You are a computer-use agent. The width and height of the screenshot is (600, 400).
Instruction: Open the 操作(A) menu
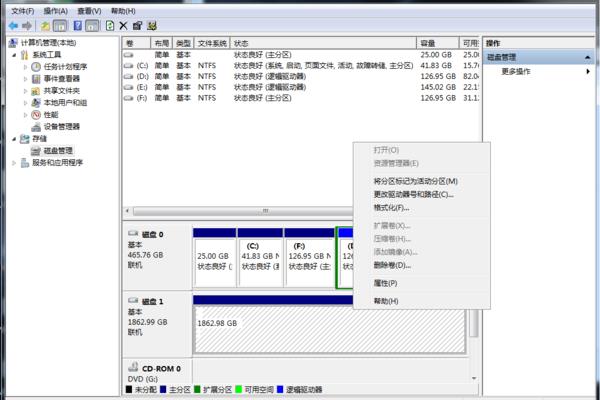click(x=55, y=11)
